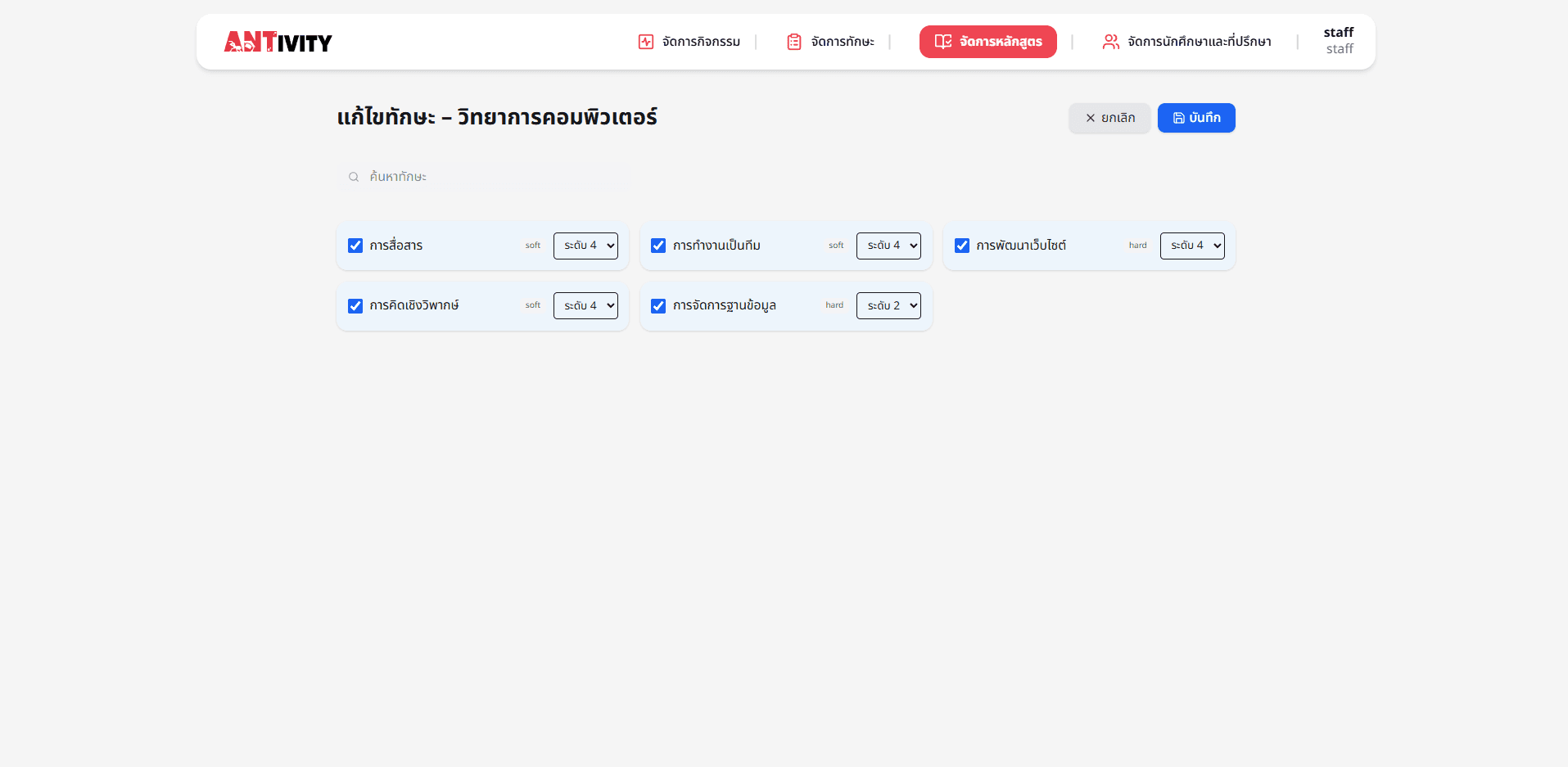Deselect the การจัดการฐานข้อมูล checkbox
The height and width of the screenshot is (767, 1568).
[x=658, y=306]
